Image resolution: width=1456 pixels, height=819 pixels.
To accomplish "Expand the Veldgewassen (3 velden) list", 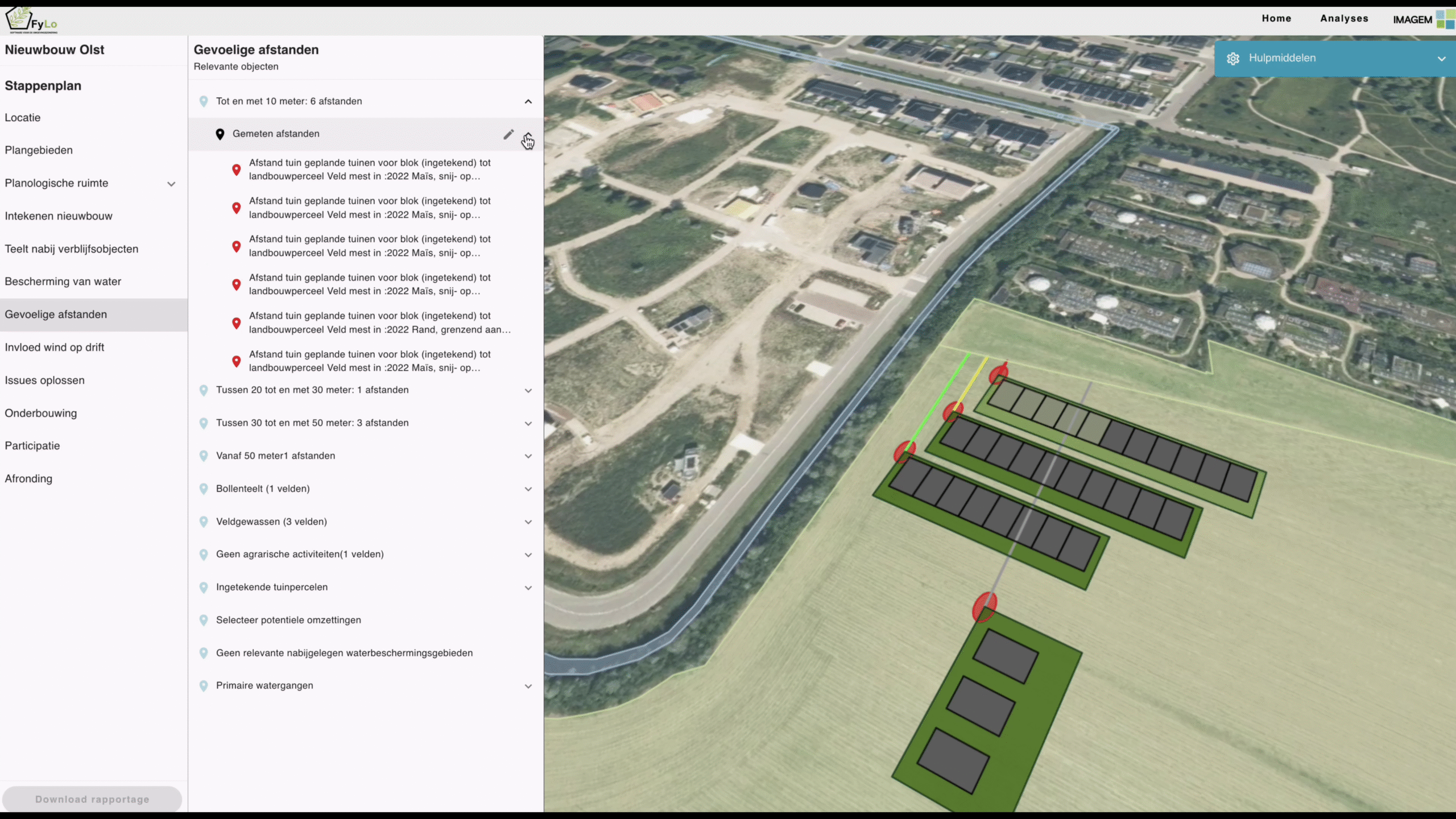I will (x=528, y=522).
